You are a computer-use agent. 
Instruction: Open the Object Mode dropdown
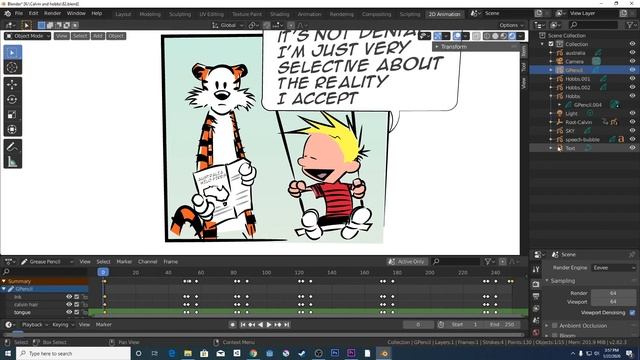(28, 36)
